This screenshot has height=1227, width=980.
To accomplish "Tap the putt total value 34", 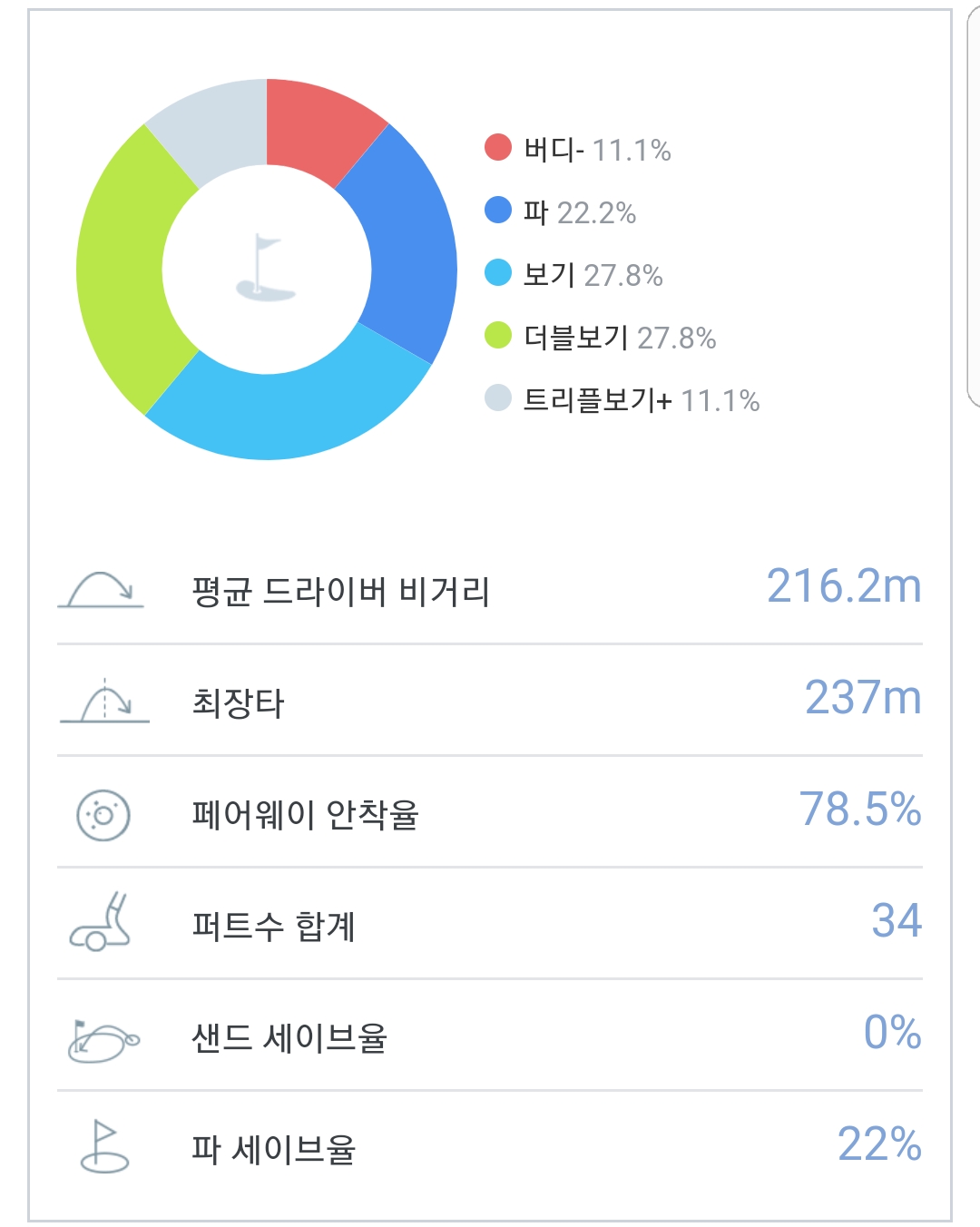I will tap(897, 921).
